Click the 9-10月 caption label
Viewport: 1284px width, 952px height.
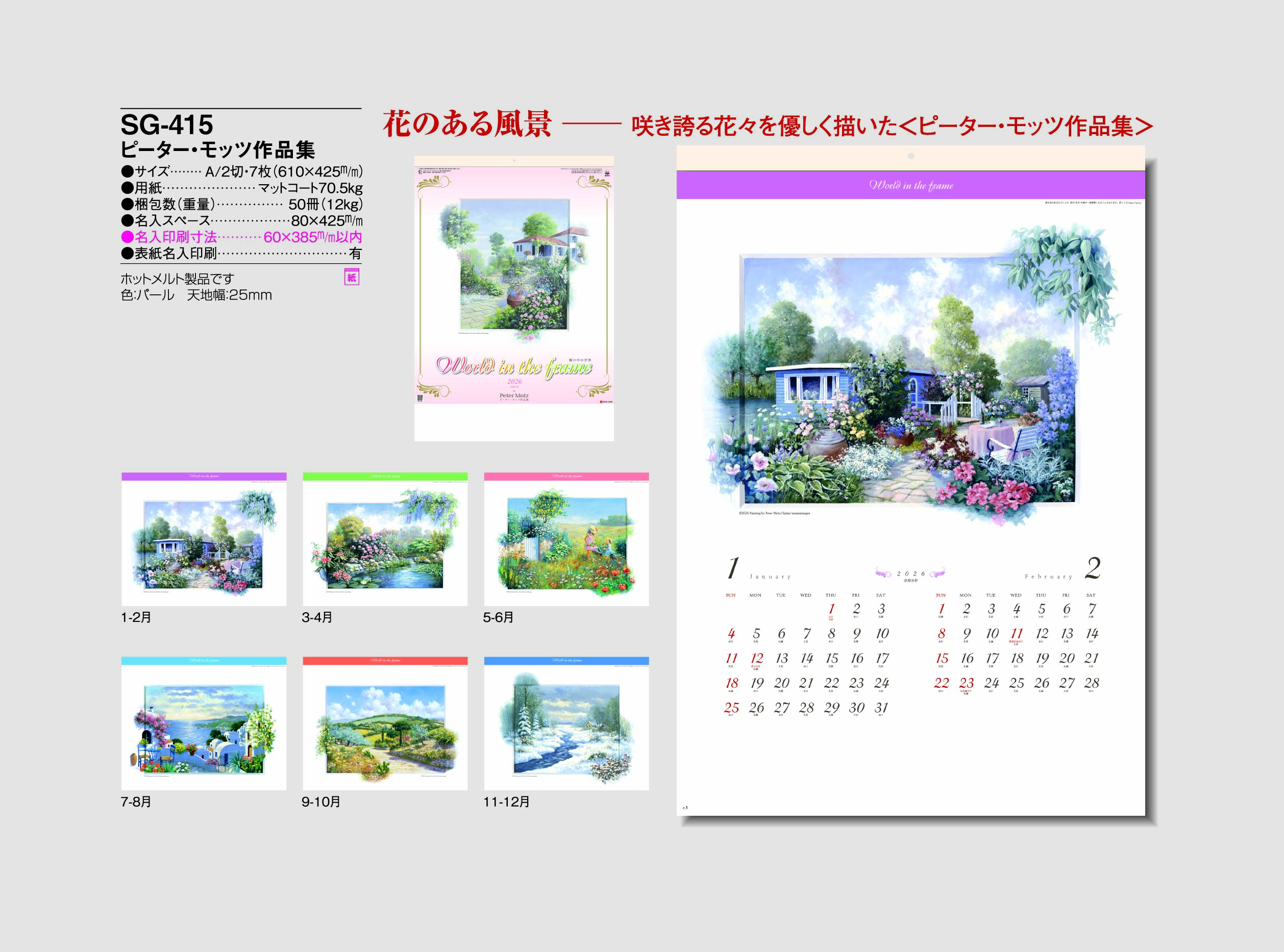click(x=321, y=801)
